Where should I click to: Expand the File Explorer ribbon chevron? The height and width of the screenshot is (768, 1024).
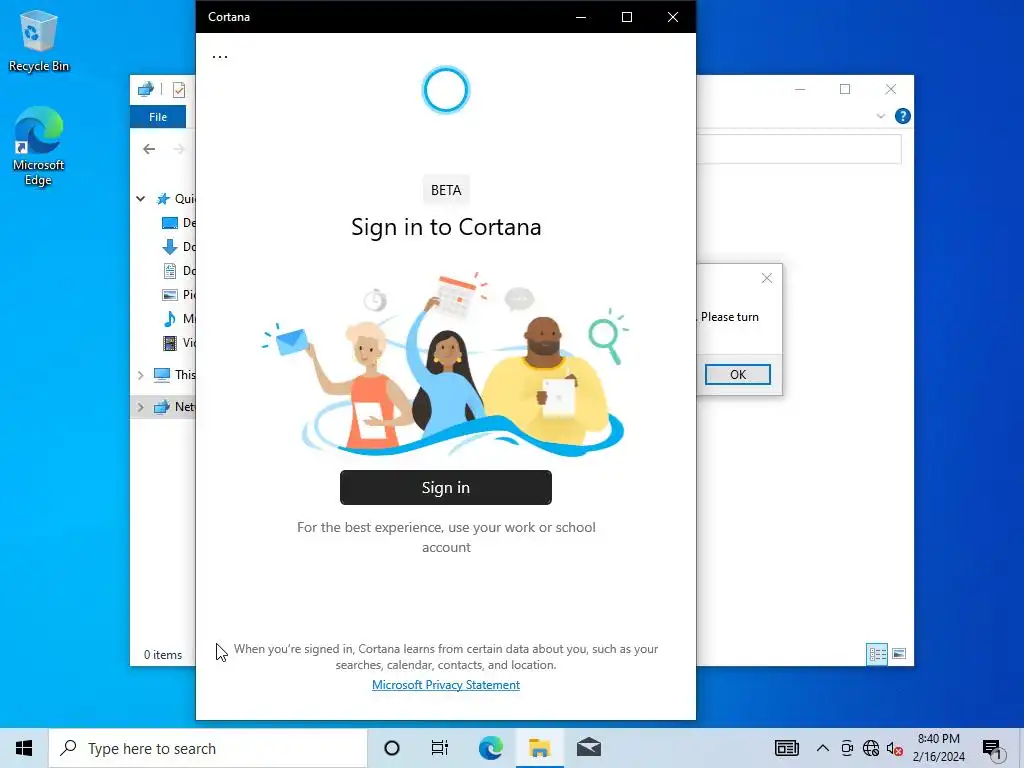click(x=880, y=116)
